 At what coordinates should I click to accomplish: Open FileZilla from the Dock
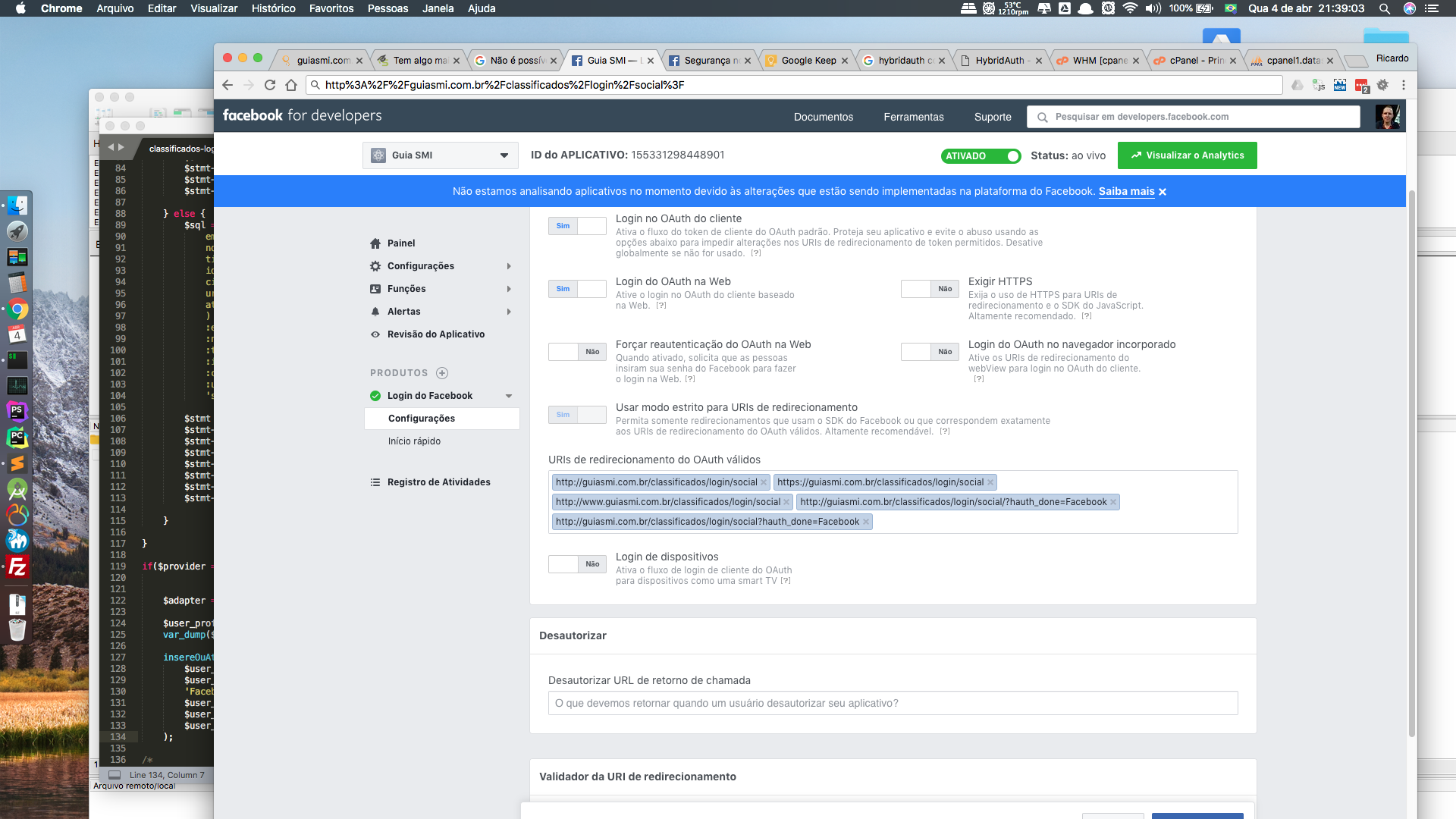tap(17, 566)
